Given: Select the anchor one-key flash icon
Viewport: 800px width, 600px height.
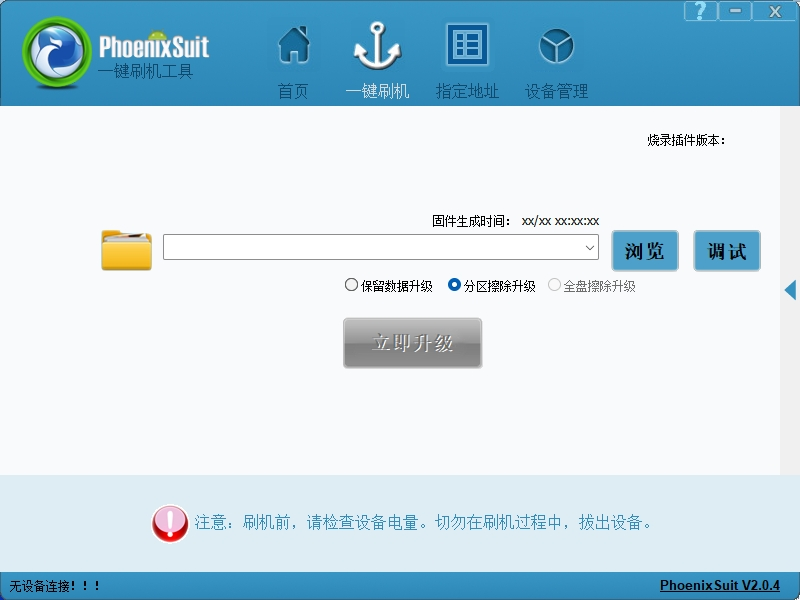Looking at the screenshot, I should pos(377,46).
